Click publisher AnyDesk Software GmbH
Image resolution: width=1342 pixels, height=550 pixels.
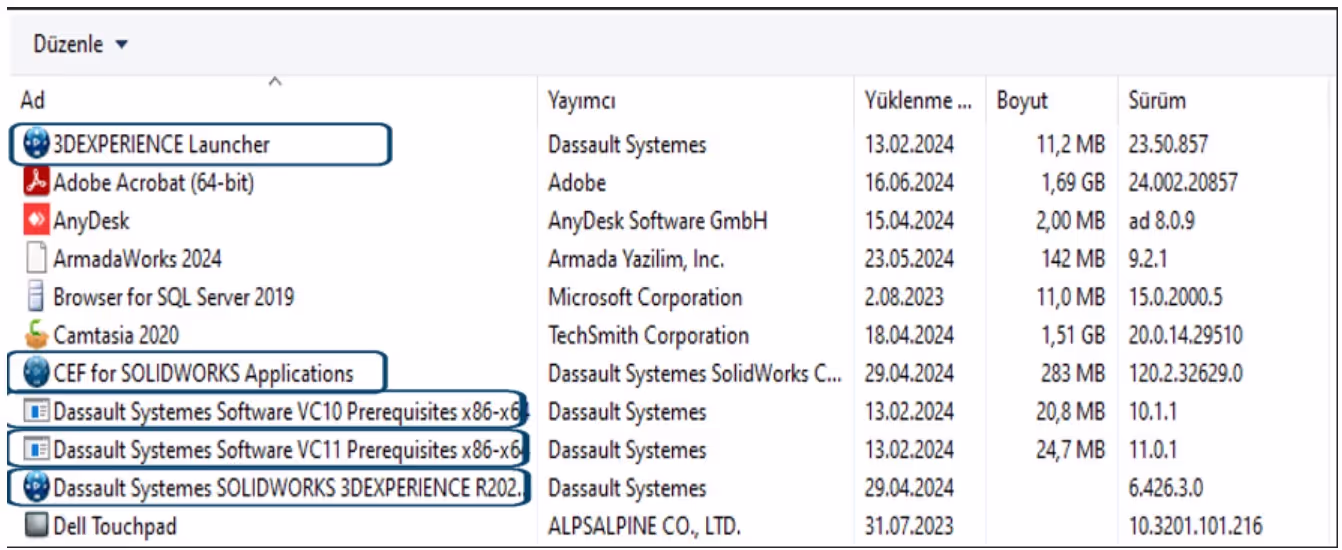(657, 220)
